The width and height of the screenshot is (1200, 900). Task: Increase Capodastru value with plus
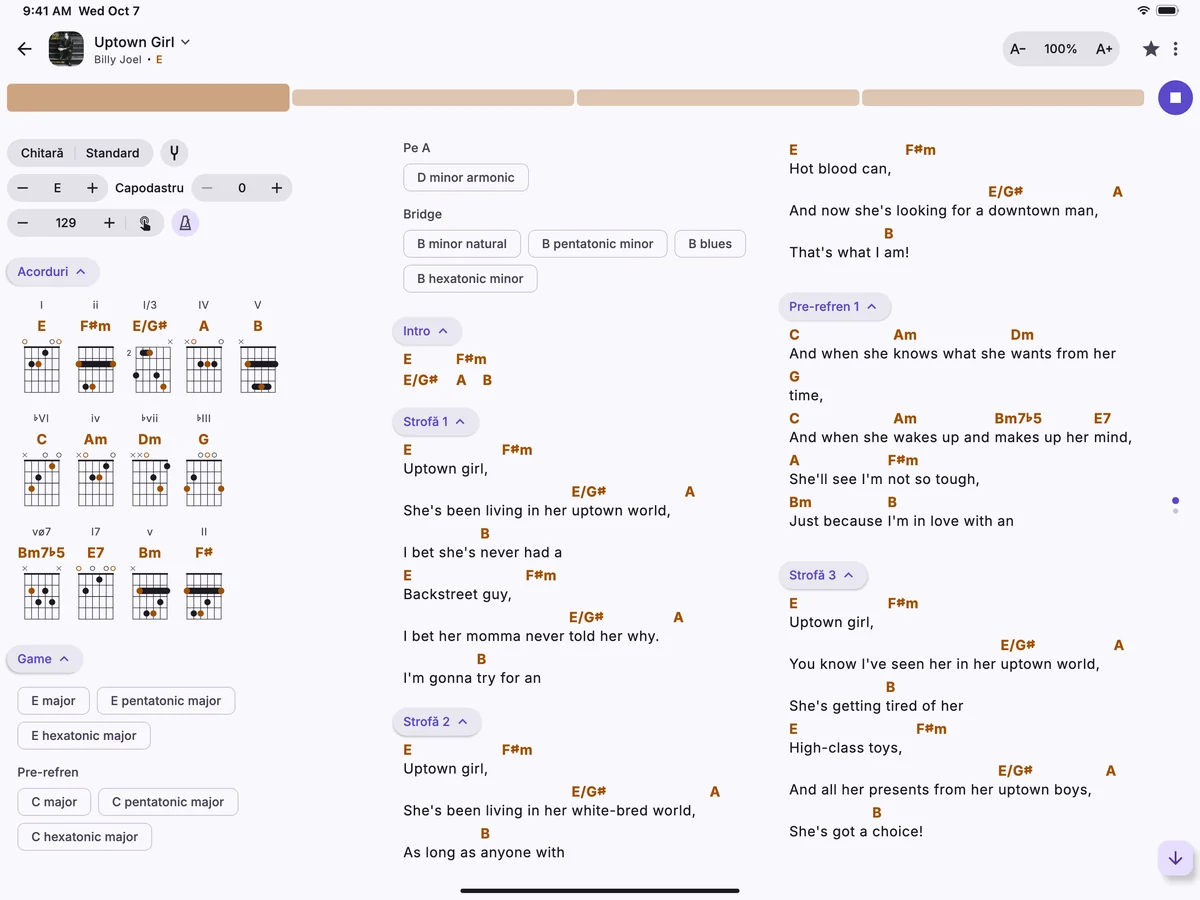[x=277, y=188]
